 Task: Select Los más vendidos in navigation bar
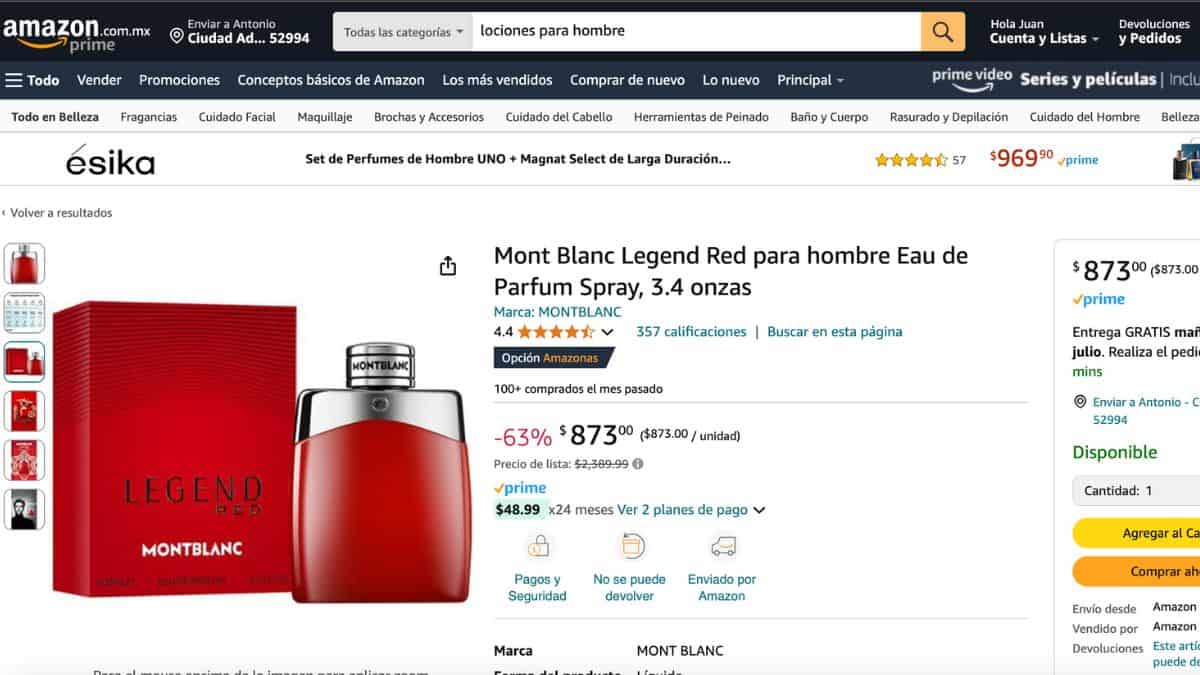pos(497,80)
